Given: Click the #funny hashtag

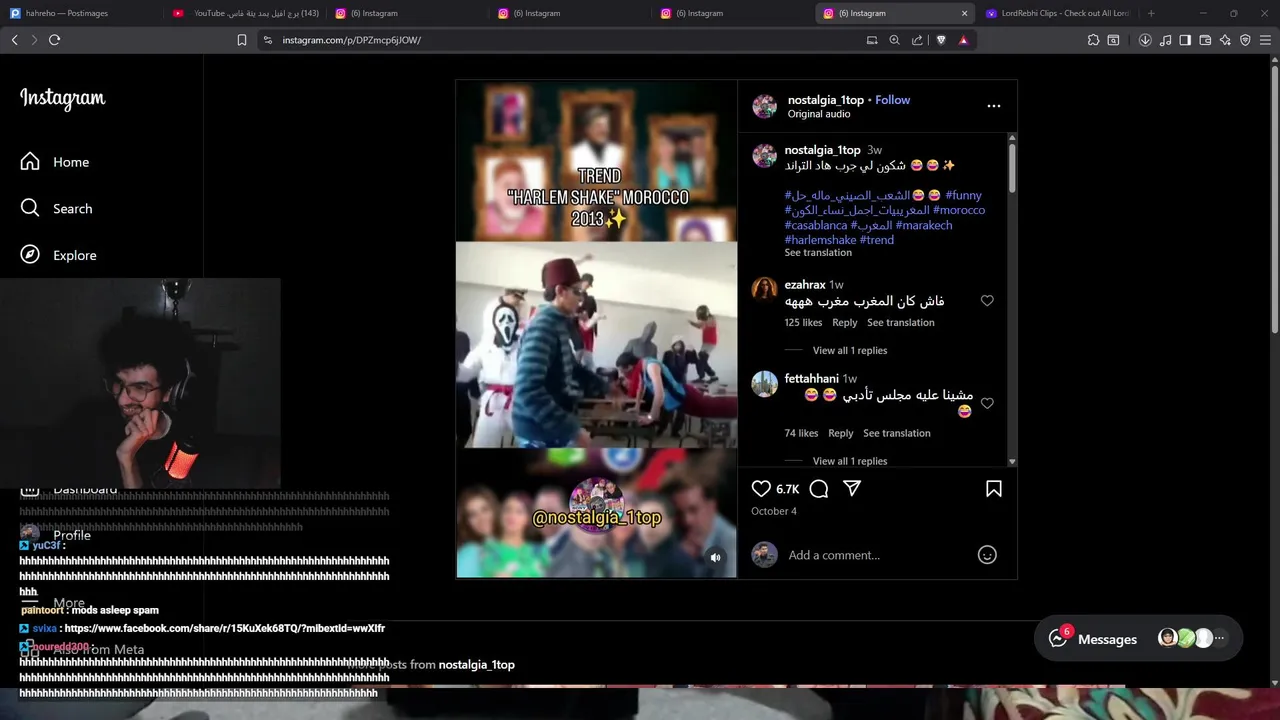Looking at the screenshot, I should click(x=964, y=195).
